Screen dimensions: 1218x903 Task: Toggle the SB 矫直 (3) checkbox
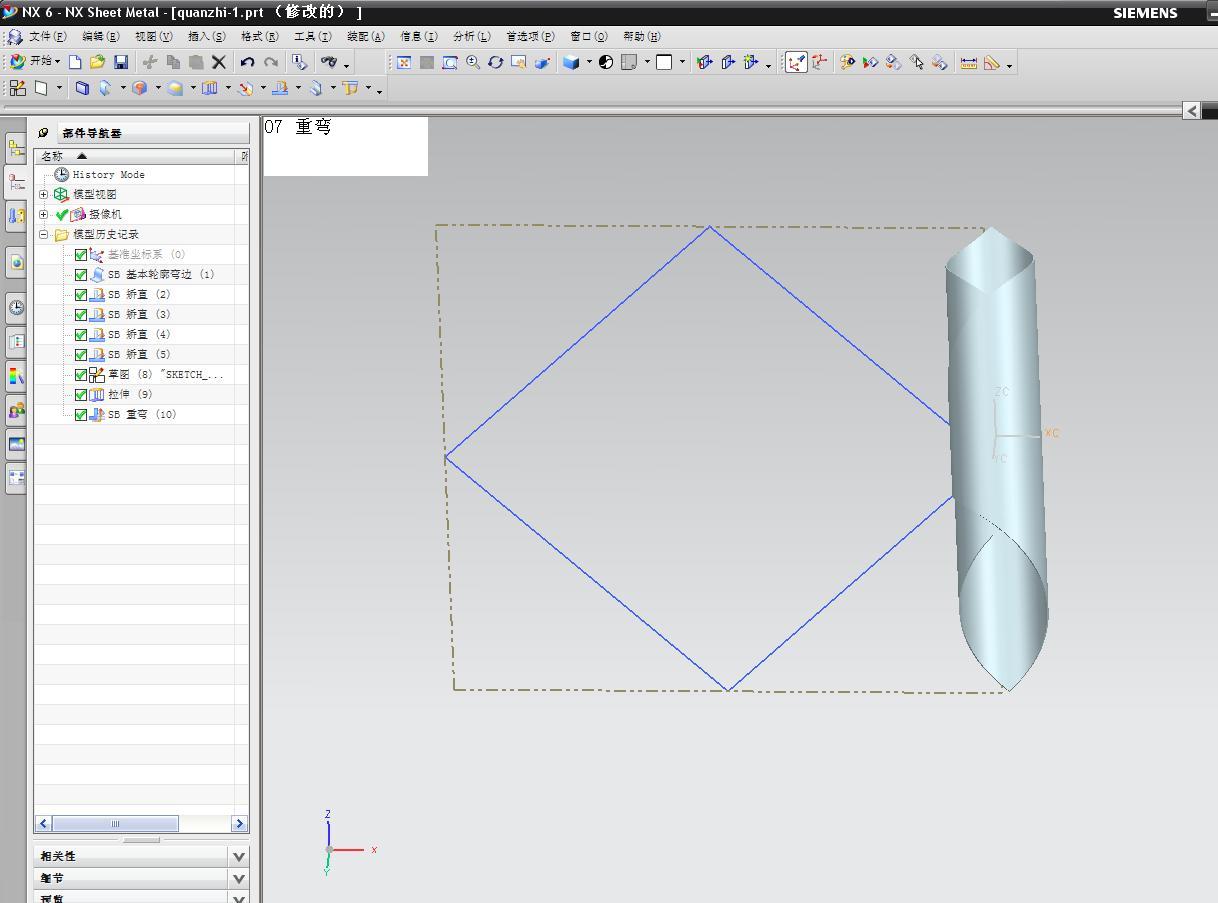tap(81, 315)
